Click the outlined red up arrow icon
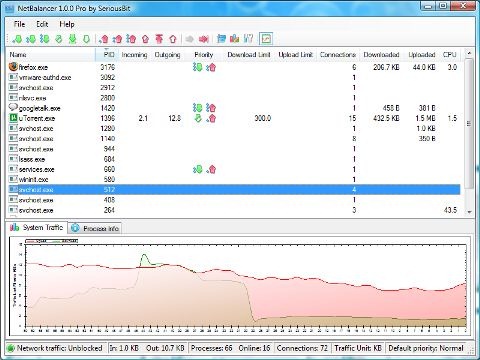Viewport: 480px width, 360px height. [x=173, y=39]
